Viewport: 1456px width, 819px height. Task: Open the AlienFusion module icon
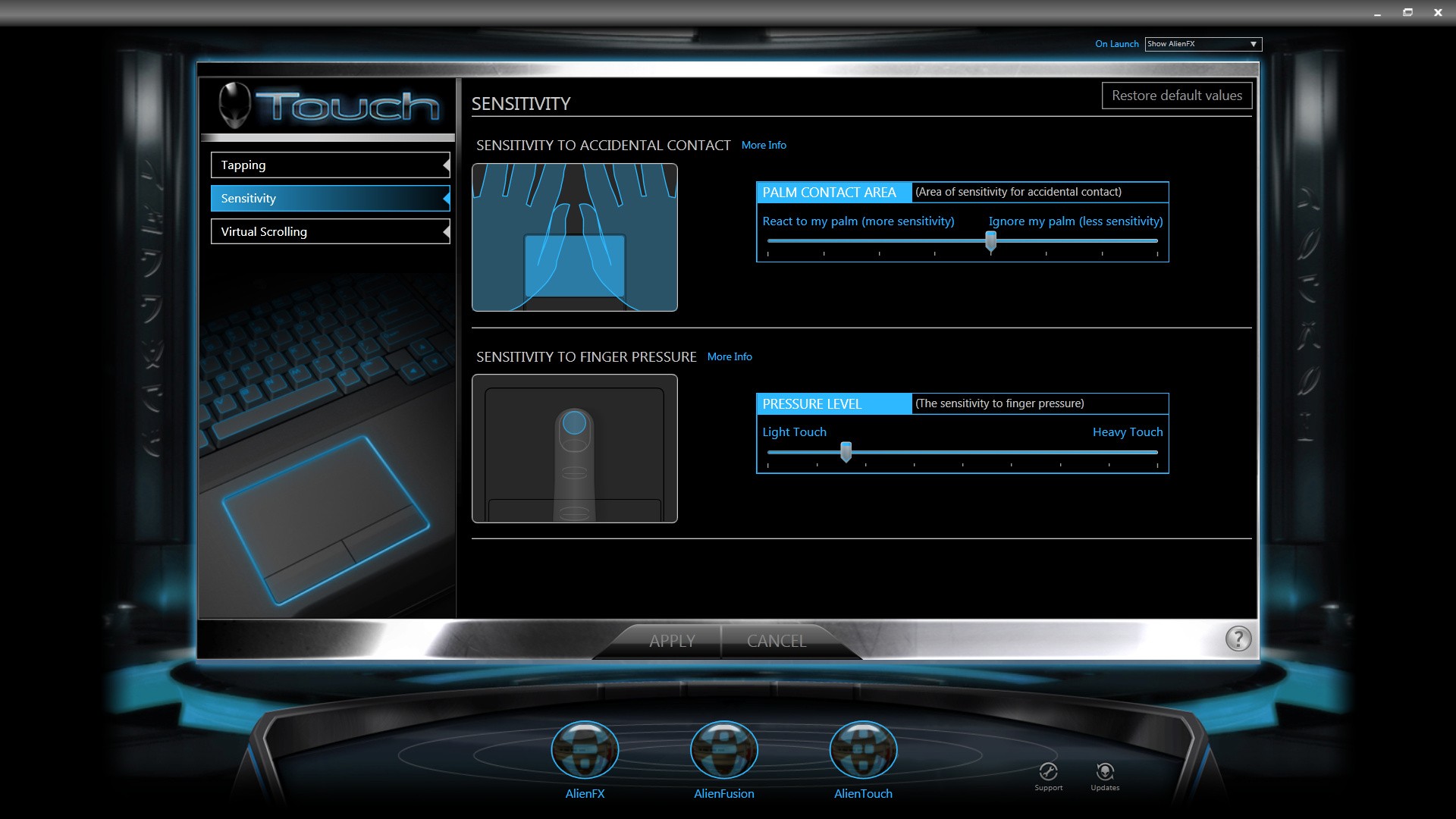(724, 750)
